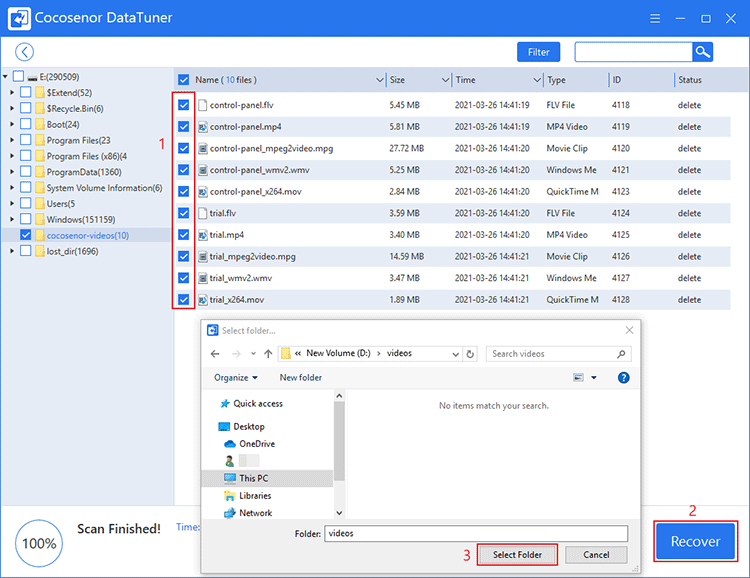This screenshot has height=578, width=750.
Task: Expand the Program Files(23 folder
Action: (12, 140)
